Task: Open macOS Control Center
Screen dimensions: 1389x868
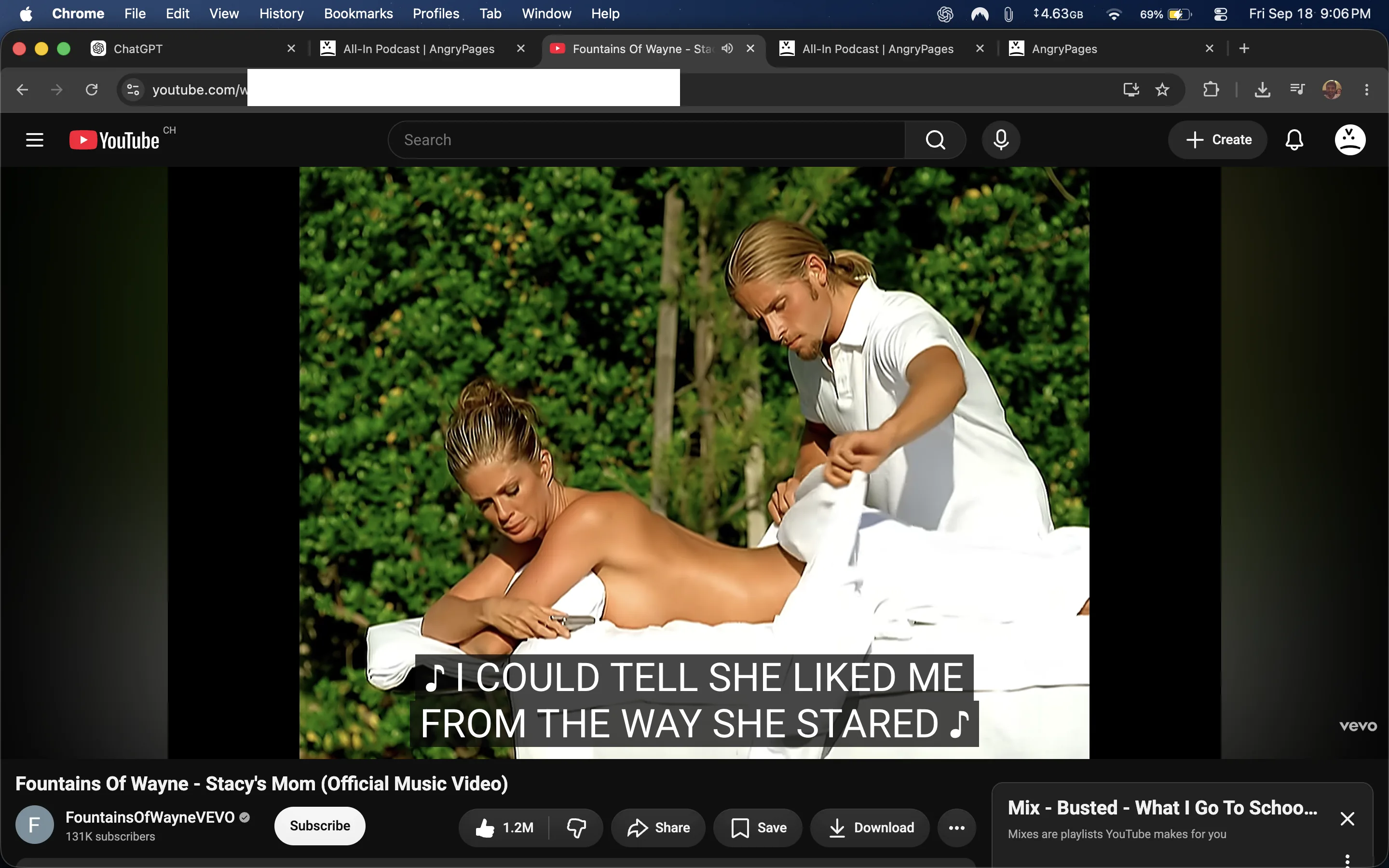Action: coord(1221,14)
